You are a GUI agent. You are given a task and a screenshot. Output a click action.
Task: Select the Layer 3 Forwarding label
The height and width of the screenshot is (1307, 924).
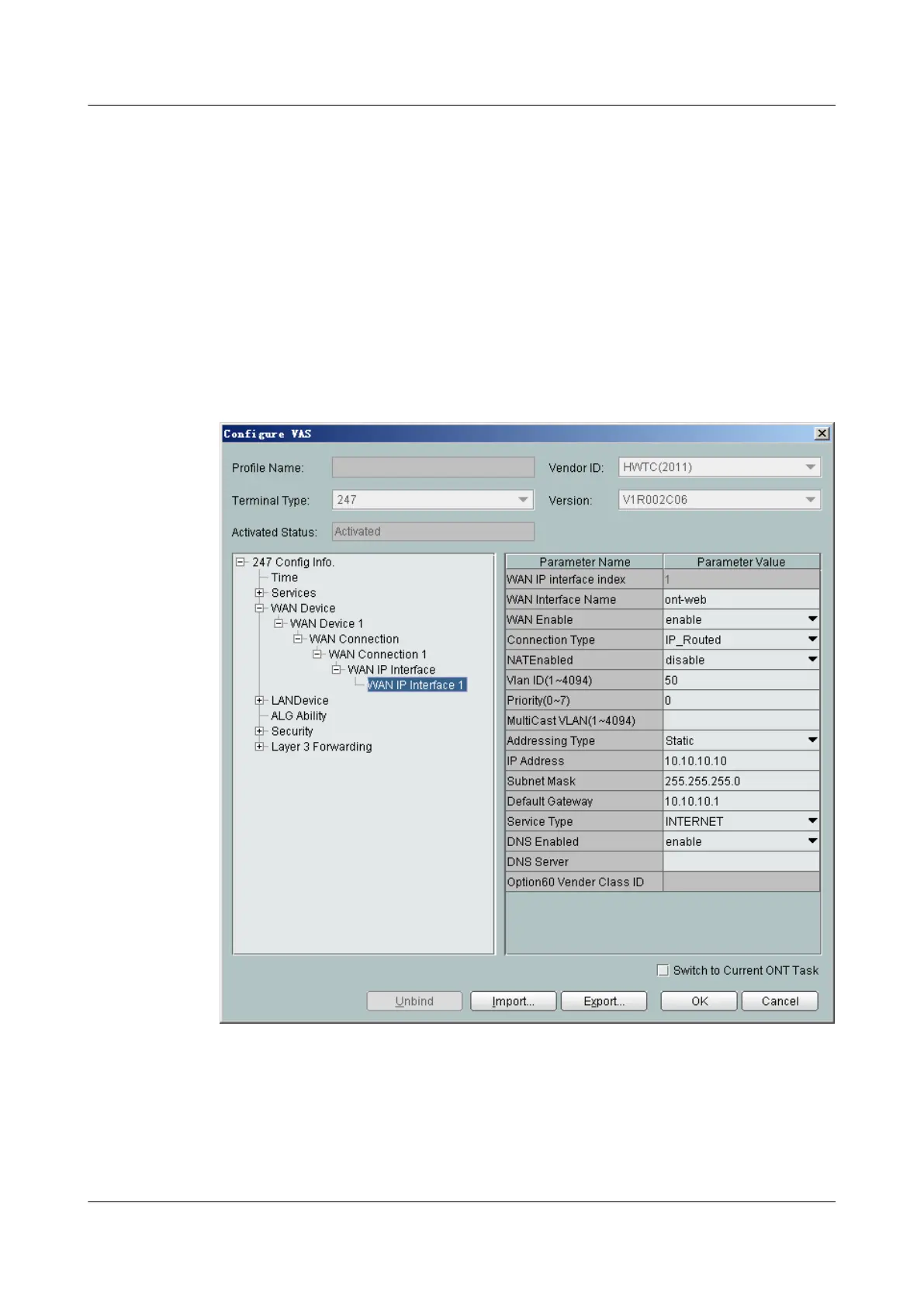point(321,747)
